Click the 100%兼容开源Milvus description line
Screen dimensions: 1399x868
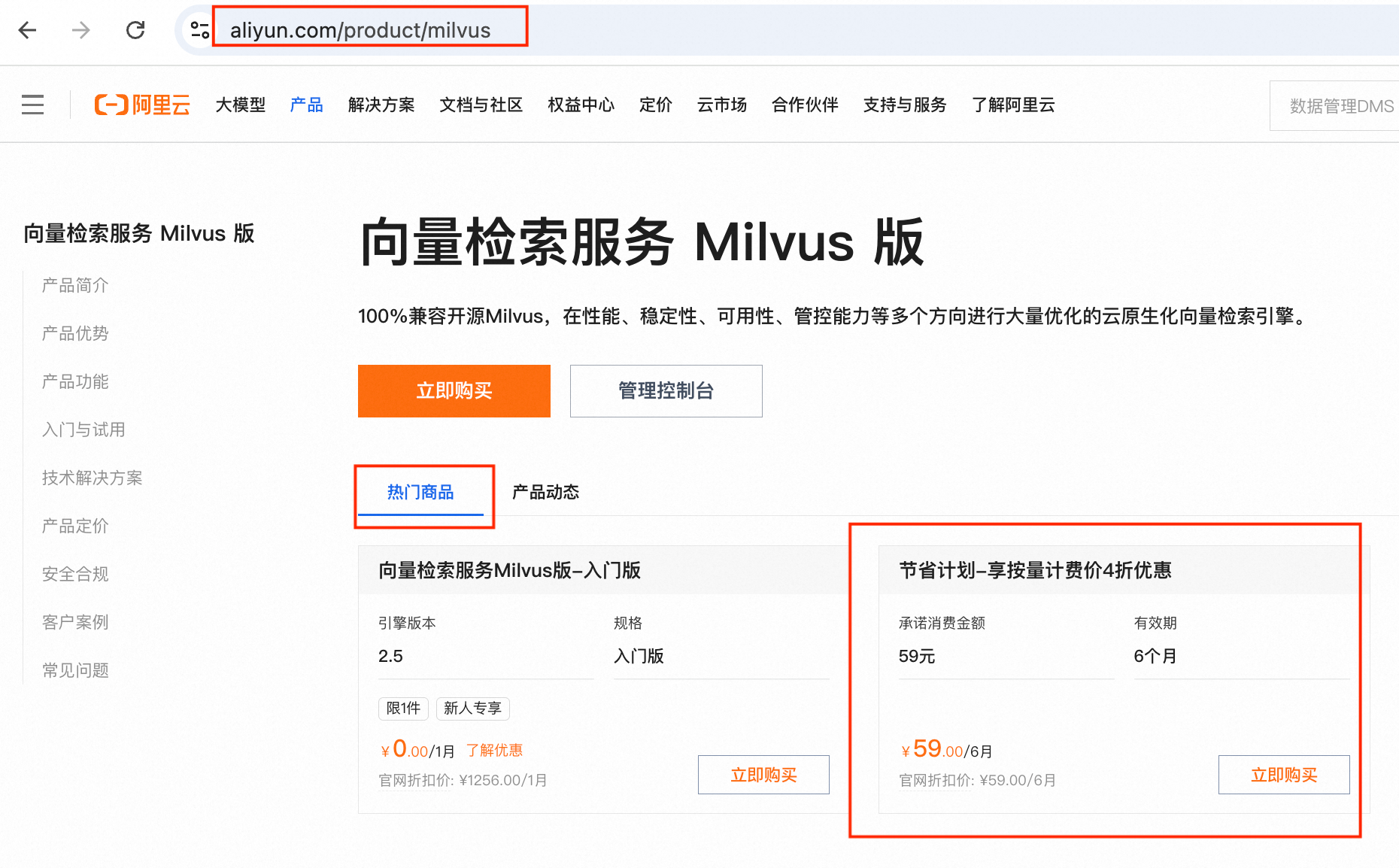click(x=834, y=316)
